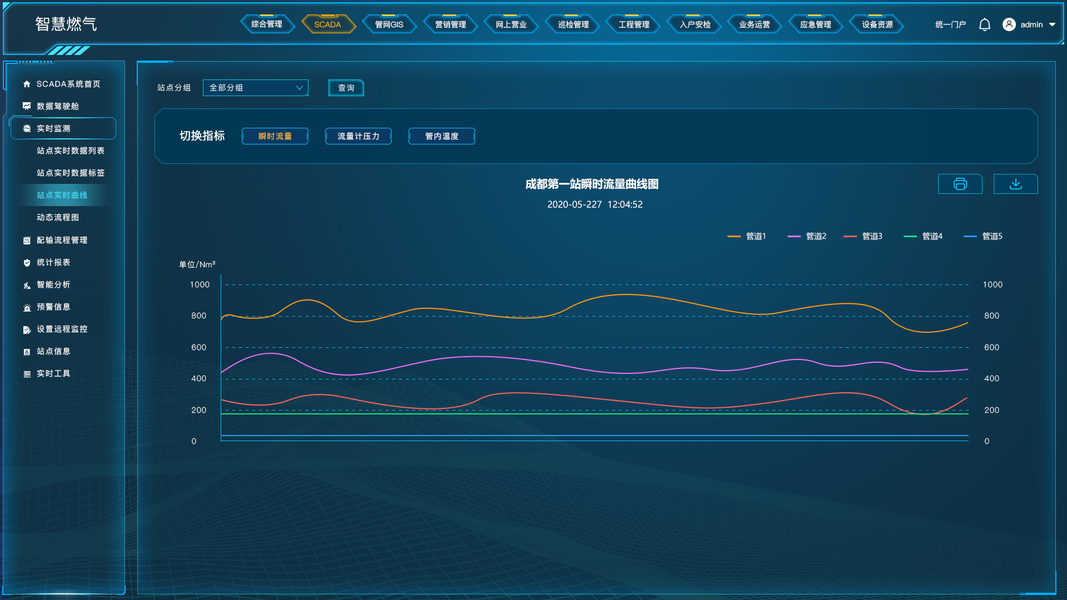Viewport: 1067px width, 600px height.
Task: Switch indicator to 瞬时流量
Action: tap(275, 136)
